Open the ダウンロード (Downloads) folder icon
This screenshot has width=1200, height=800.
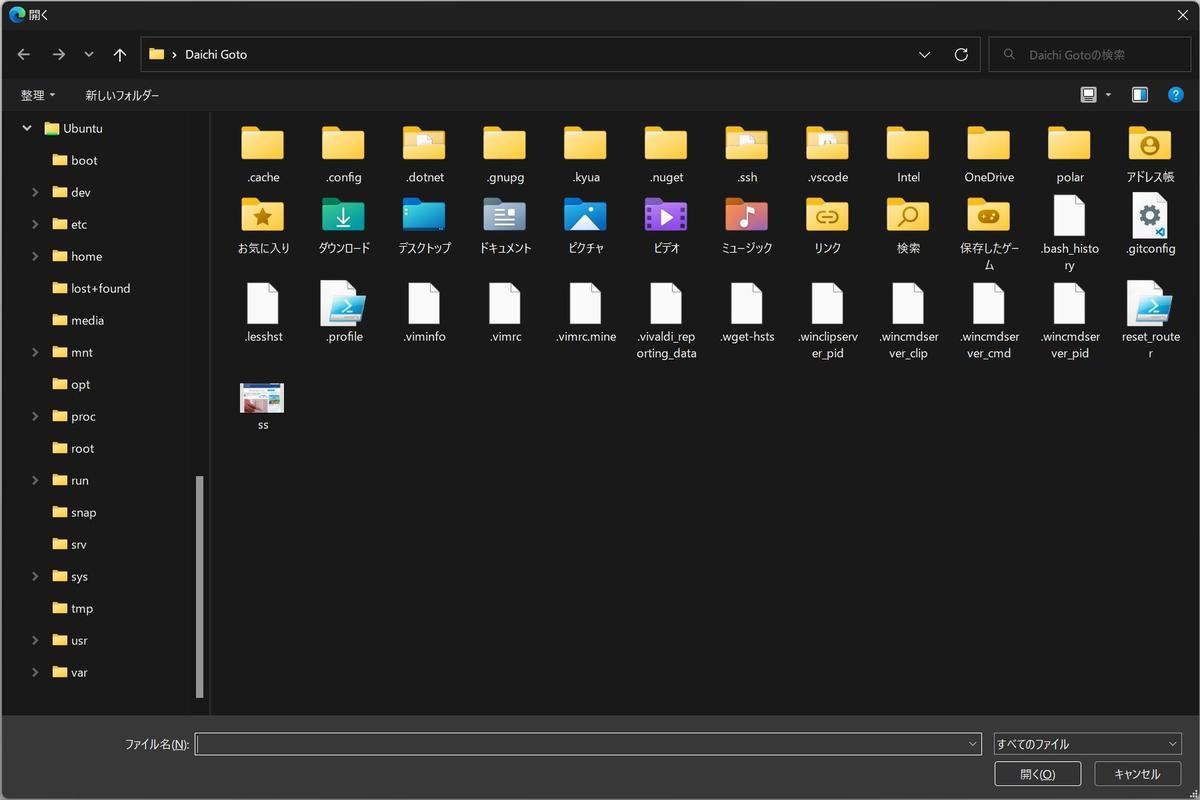pyautogui.click(x=344, y=216)
